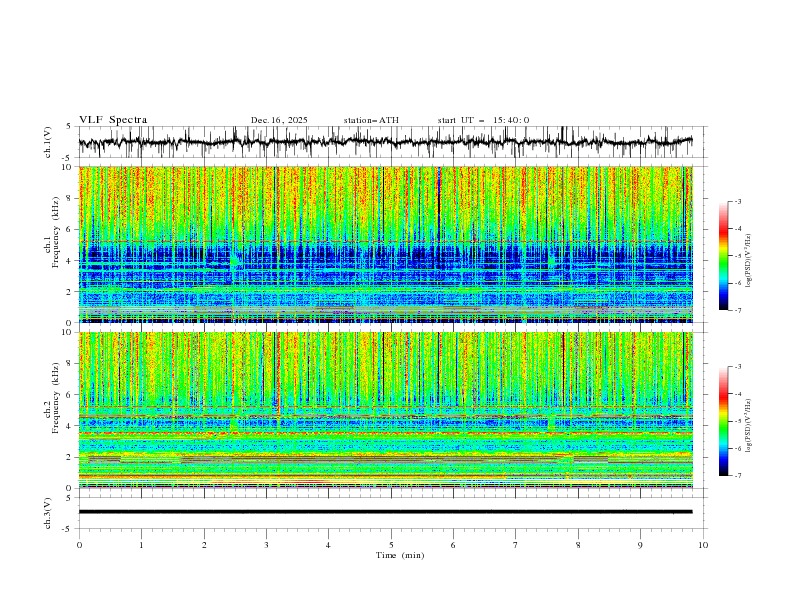Click the "ch.3(V)" axis label

pos(48,513)
